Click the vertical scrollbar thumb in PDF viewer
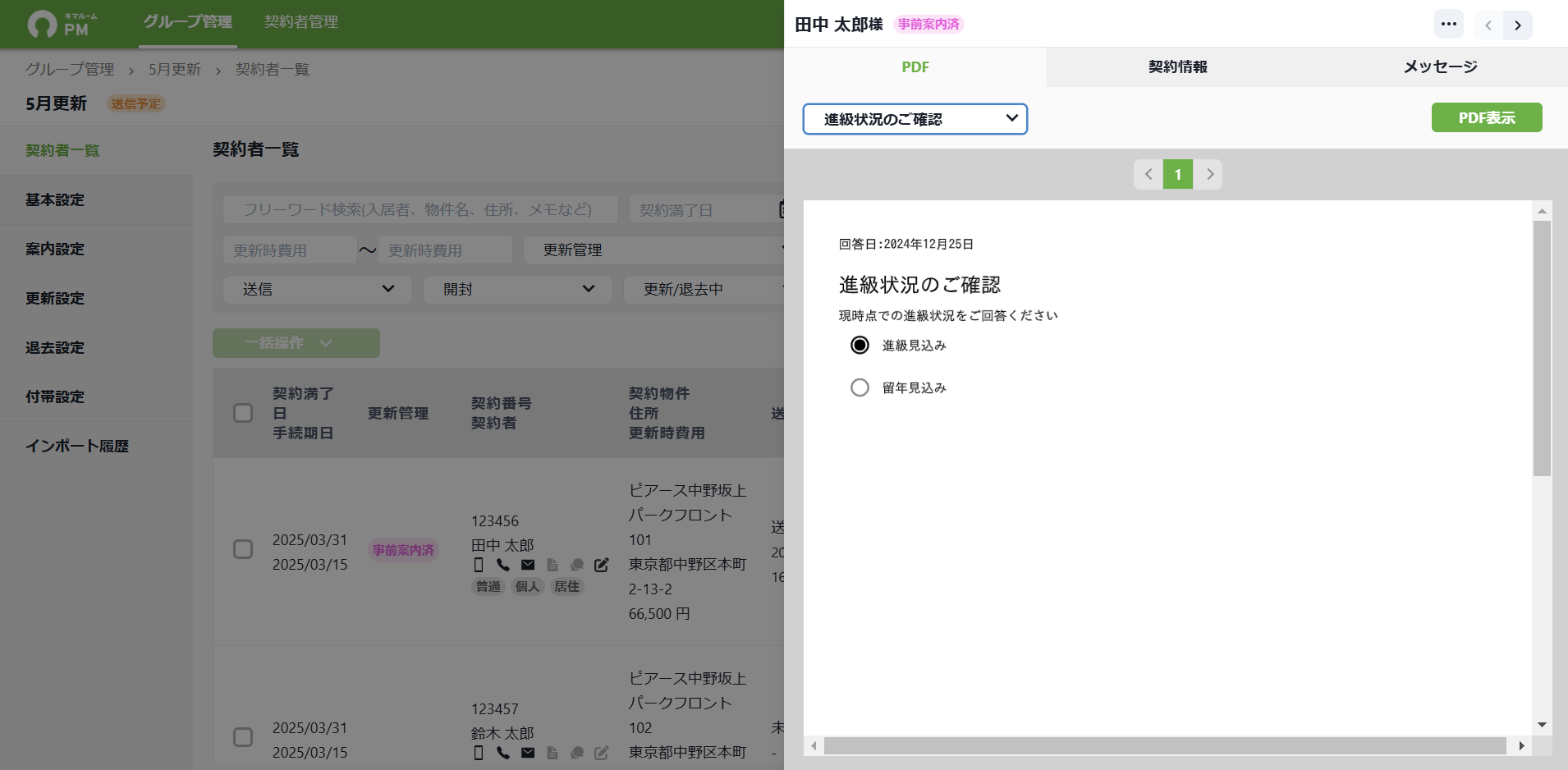Viewport: 1568px width, 770px height. (1542, 348)
